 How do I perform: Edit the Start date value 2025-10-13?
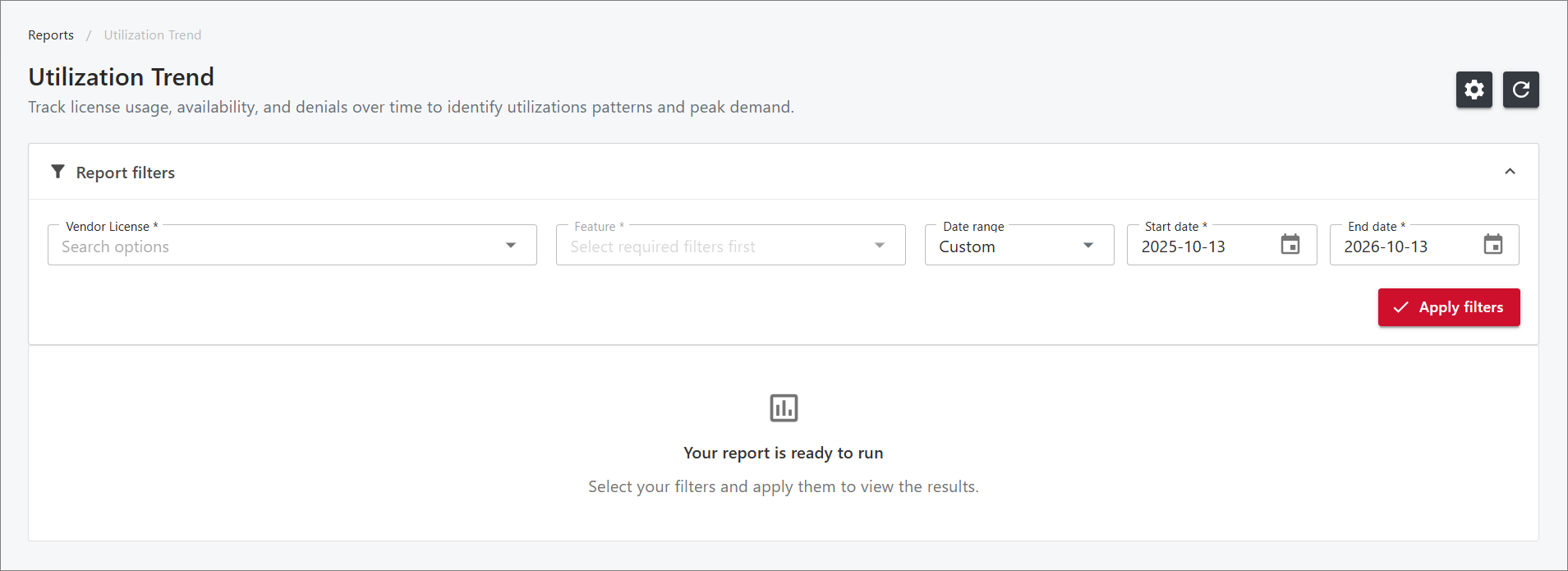1183,246
